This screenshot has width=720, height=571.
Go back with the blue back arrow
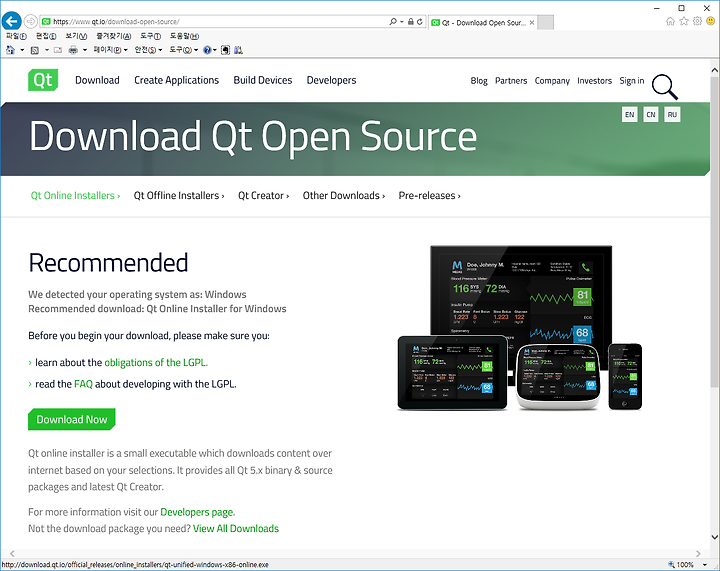pyautogui.click(x=11, y=21)
